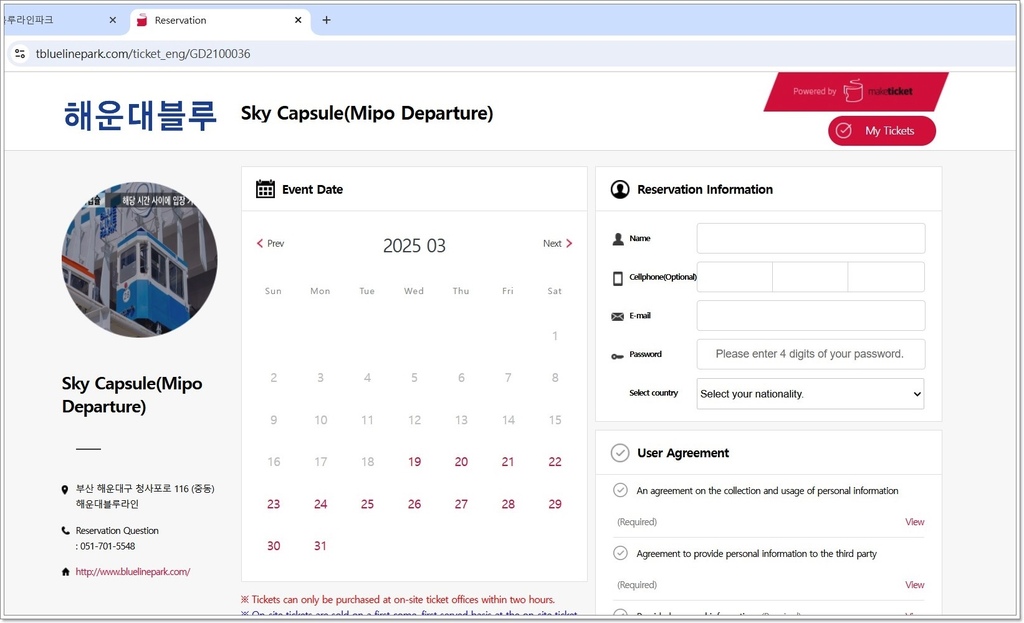Click the Name person icon
Viewport: 1024px width, 623px height.
coord(618,238)
